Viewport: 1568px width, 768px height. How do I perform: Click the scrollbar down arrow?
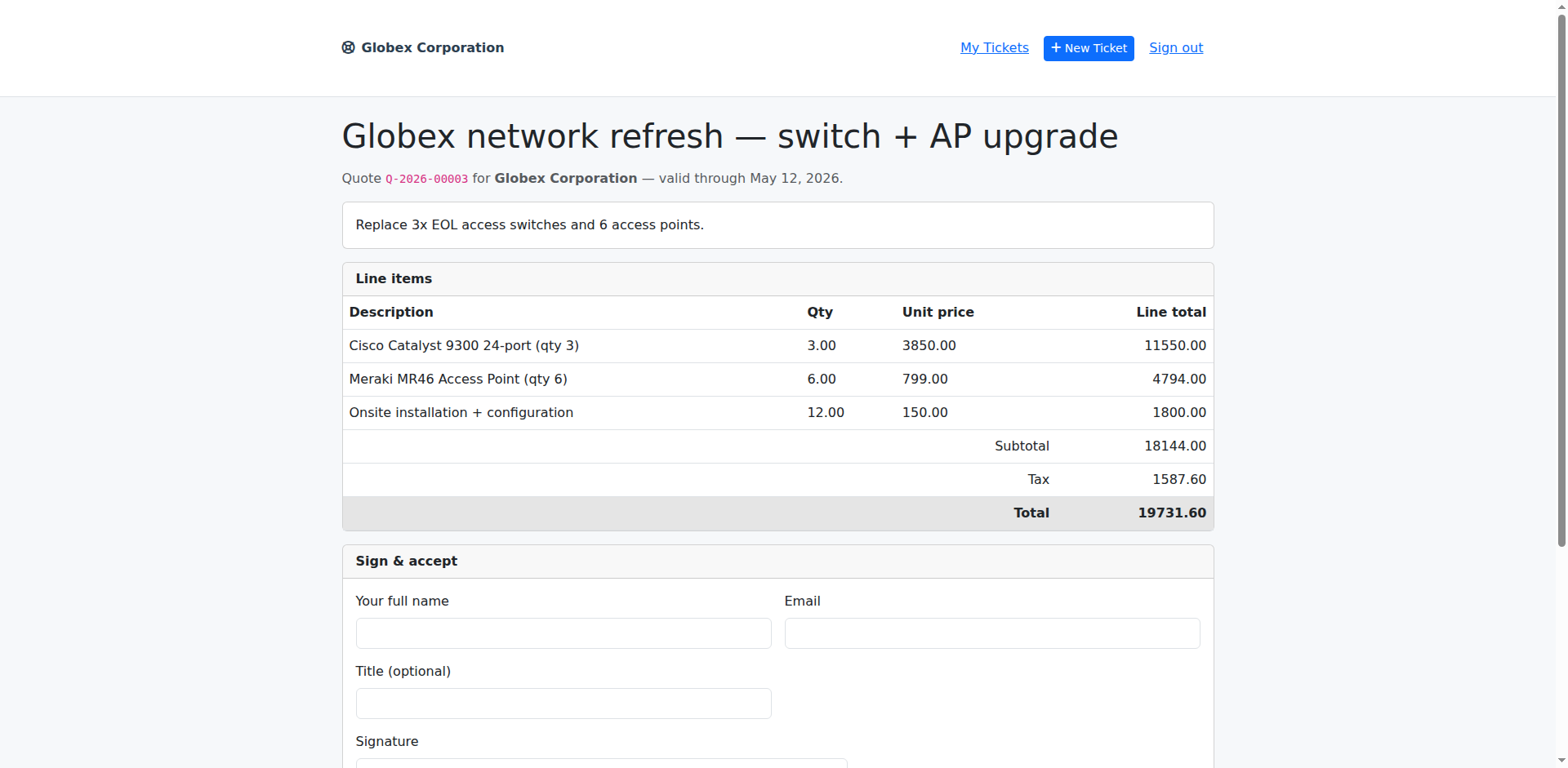(1561, 761)
